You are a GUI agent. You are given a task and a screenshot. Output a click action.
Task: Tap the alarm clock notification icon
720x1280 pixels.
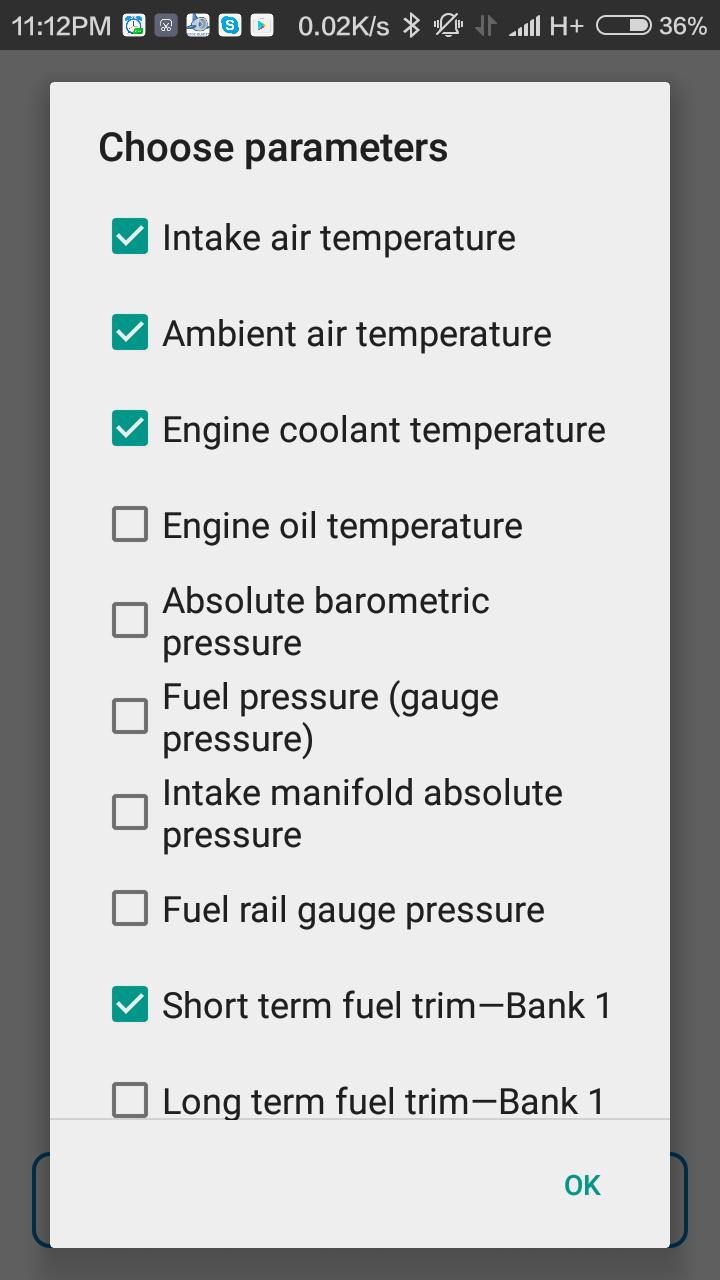[134, 26]
